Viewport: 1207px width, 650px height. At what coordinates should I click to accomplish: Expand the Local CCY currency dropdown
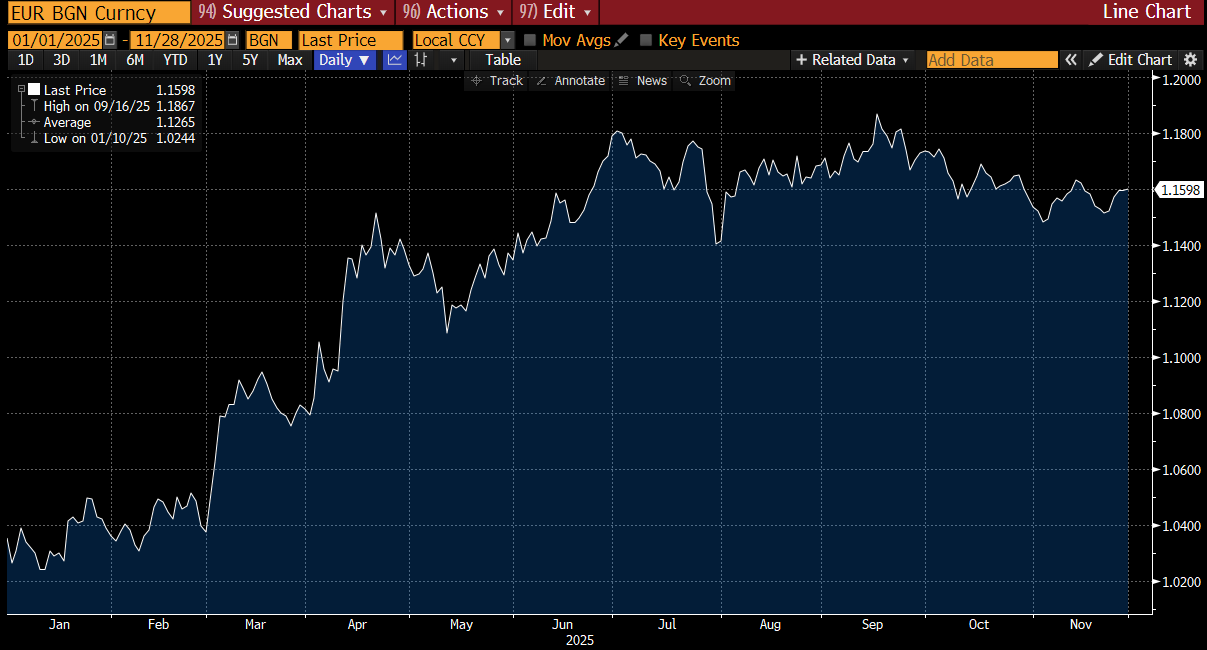[507, 40]
